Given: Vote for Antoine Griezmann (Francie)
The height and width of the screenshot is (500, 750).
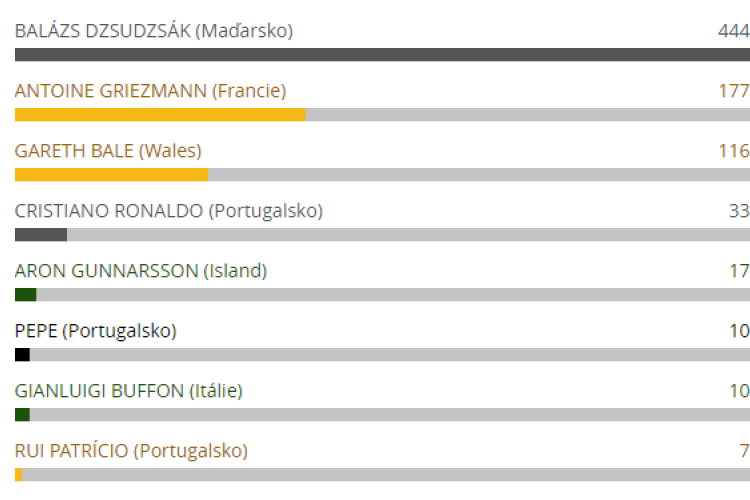Looking at the screenshot, I should tap(150, 91).
